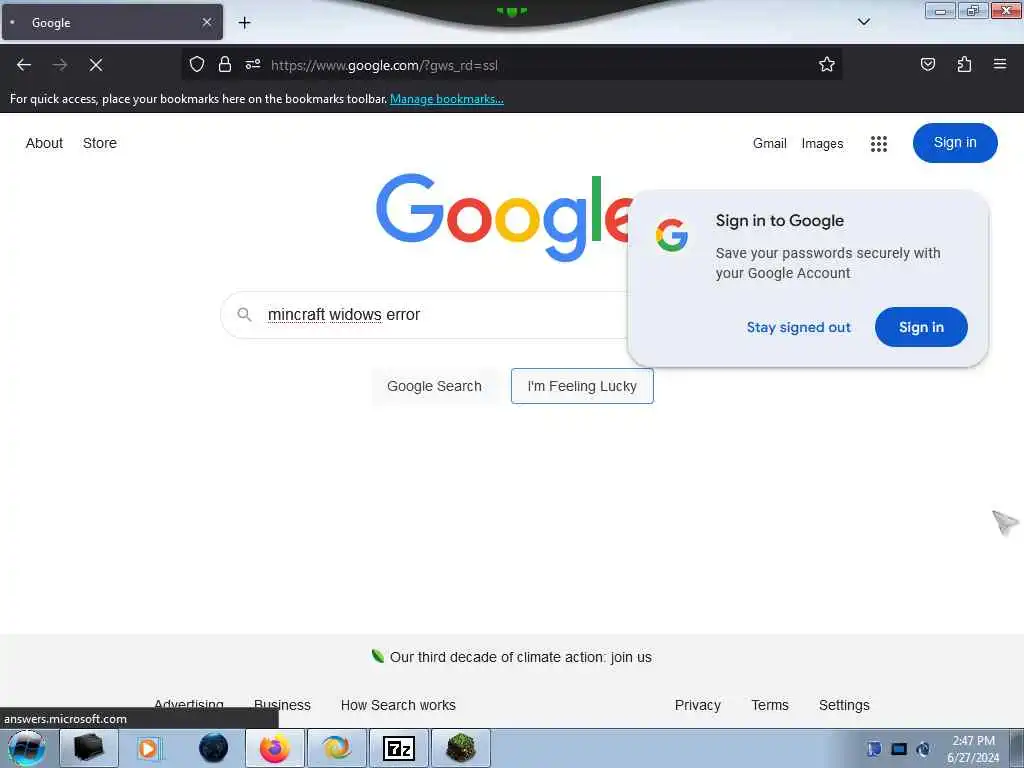This screenshot has height=768, width=1024.
Task: Click the Google logo
Action: pyautogui.click(x=504, y=217)
